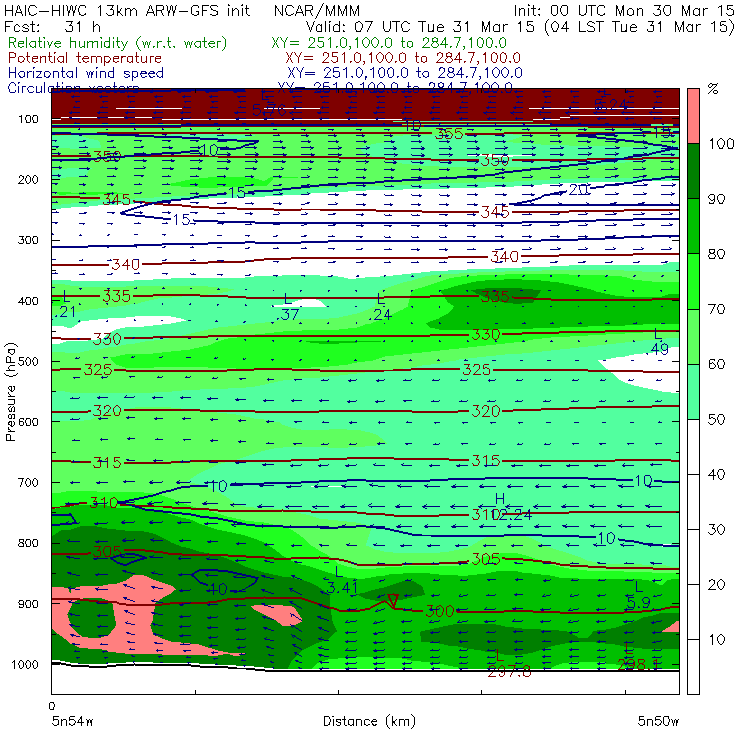
Task: Click the red '297.8' minimum value label
Action: tap(509, 672)
